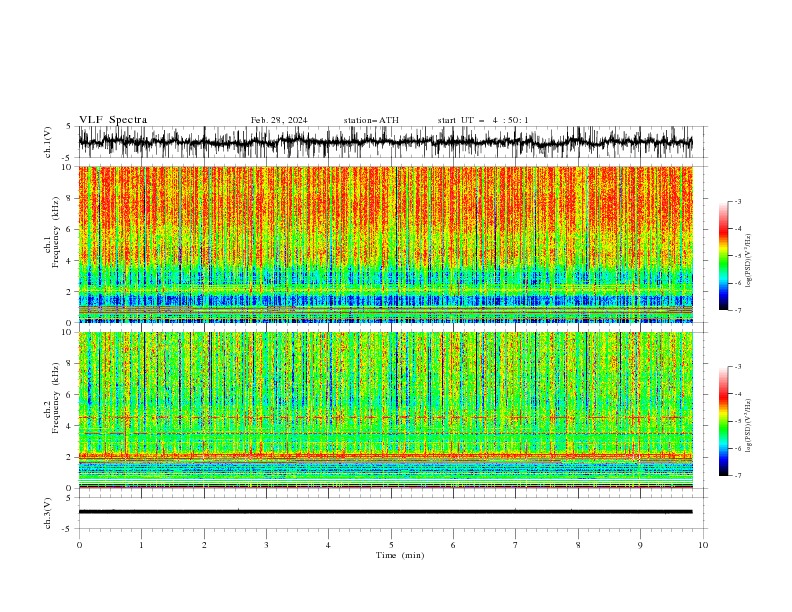Click the ch.1 PSD color scale bar
This screenshot has height=612, width=792.
pyautogui.click(x=723, y=256)
